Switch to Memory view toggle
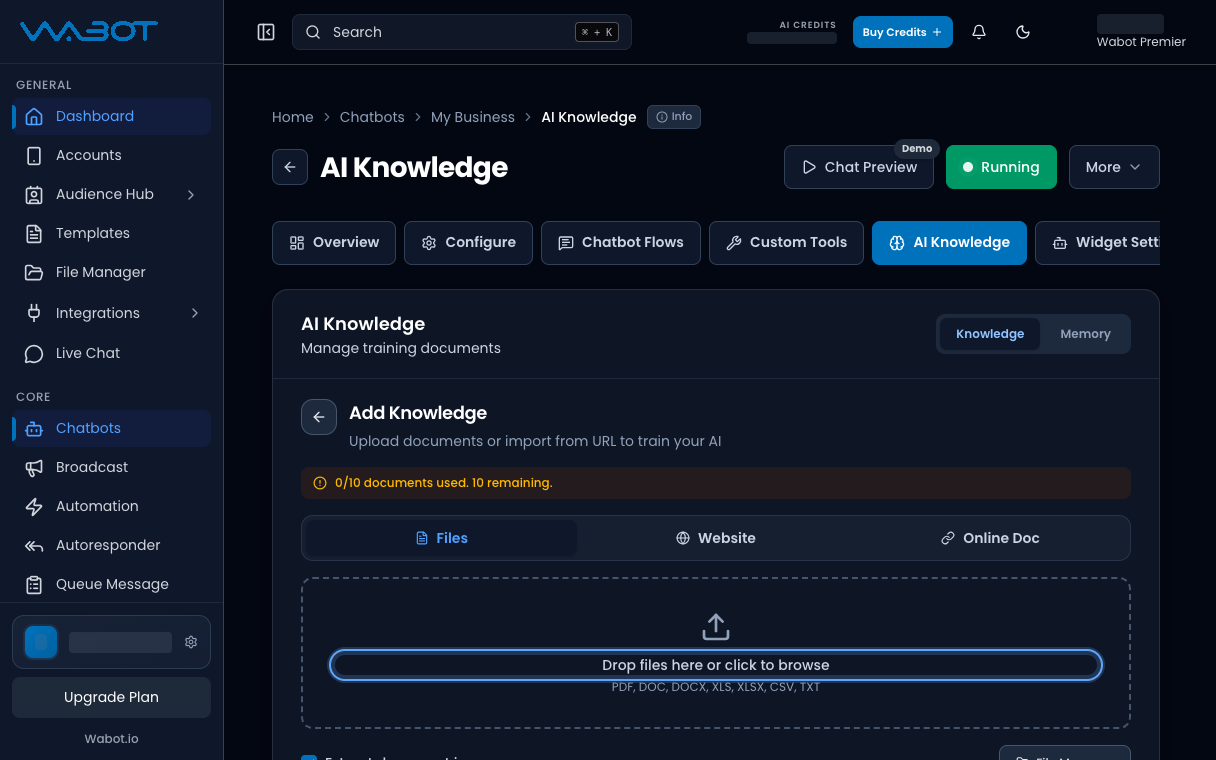 point(1085,334)
